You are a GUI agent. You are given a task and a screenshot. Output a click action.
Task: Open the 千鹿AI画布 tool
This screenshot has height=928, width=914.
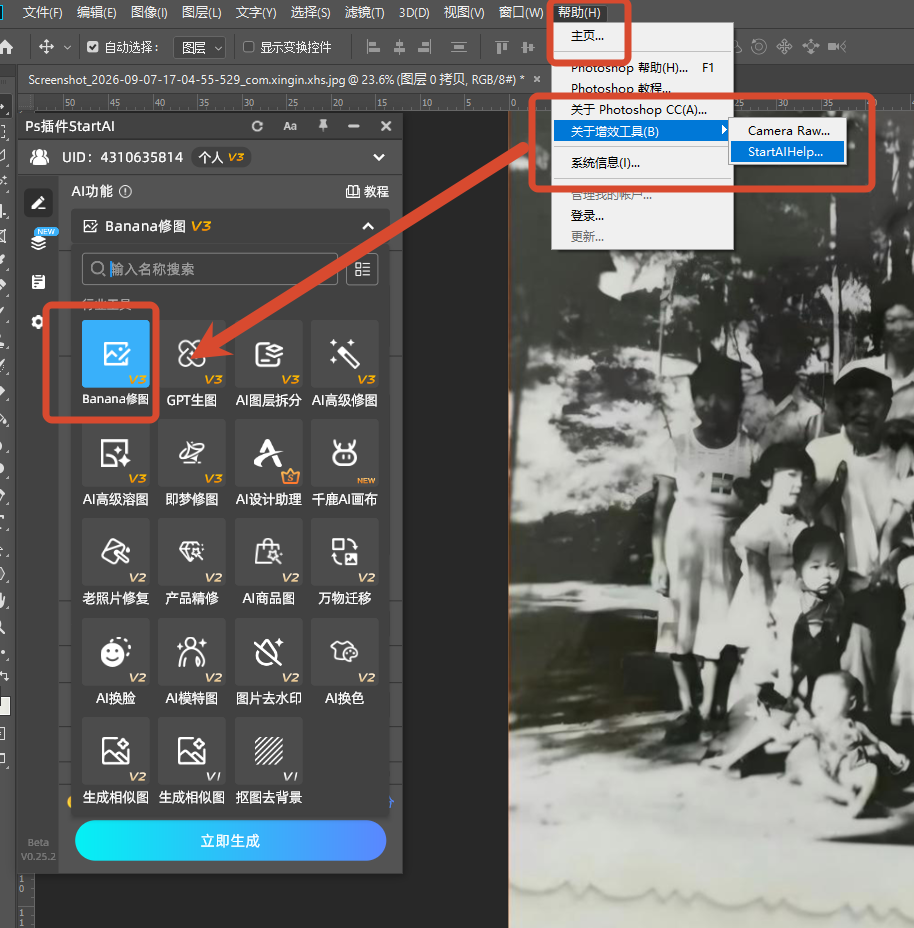click(x=345, y=462)
